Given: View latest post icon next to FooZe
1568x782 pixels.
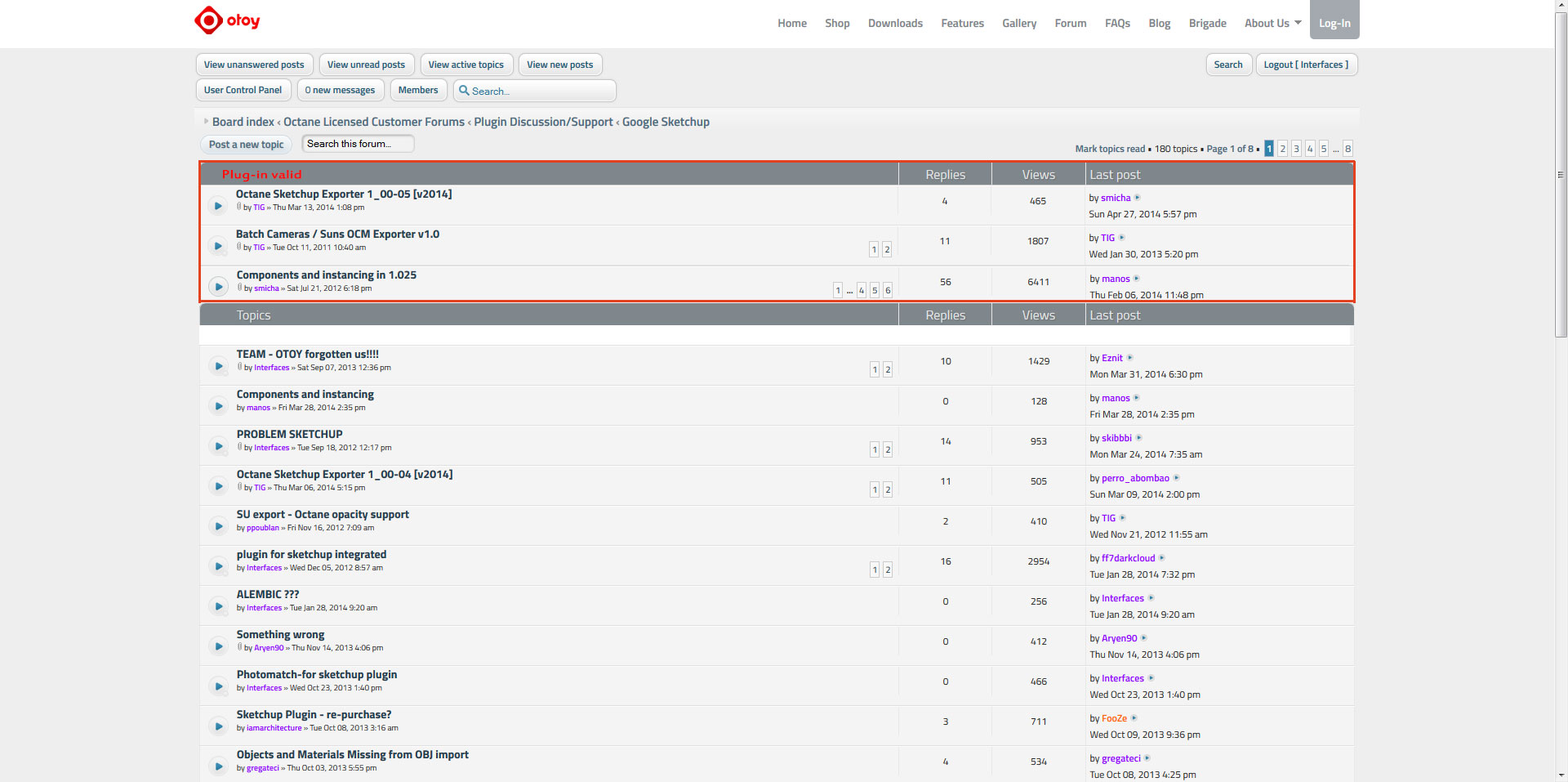Looking at the screenshot, I should tap(1134, 718).
